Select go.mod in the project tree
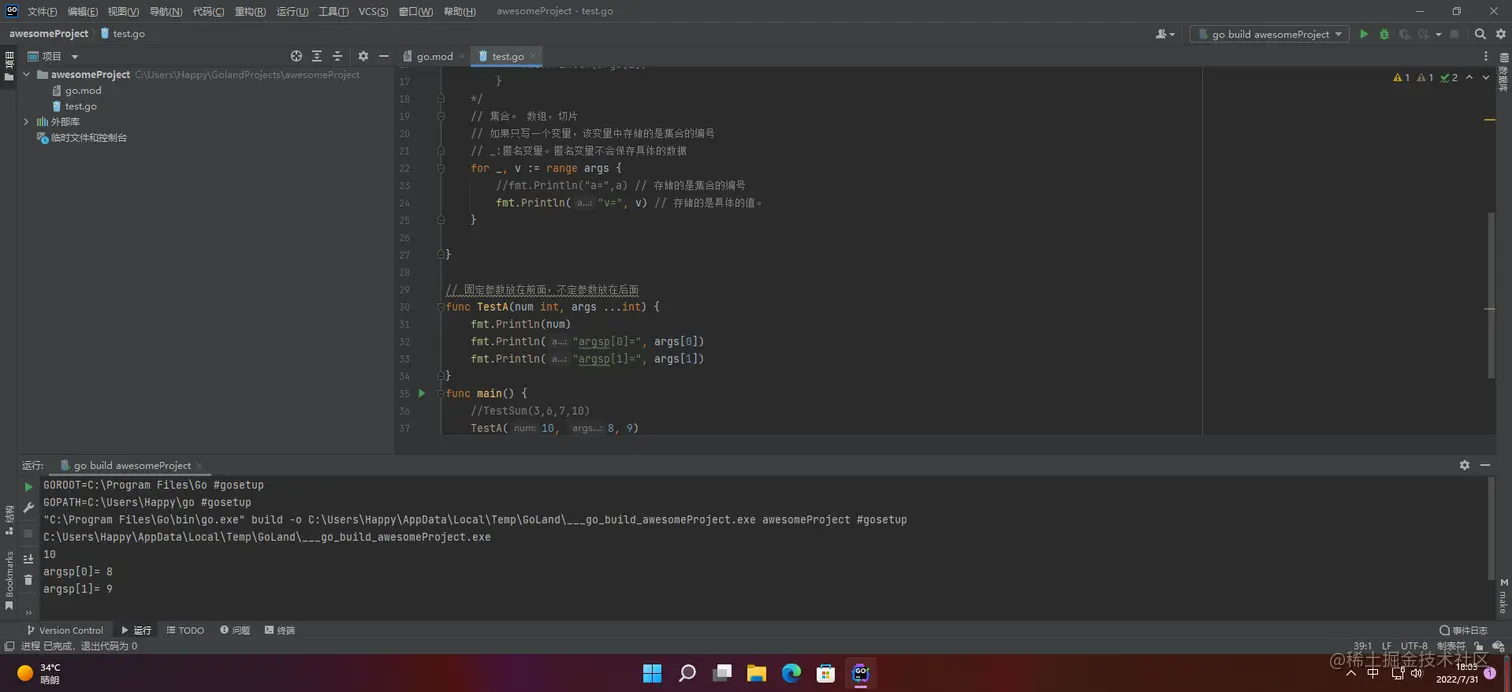1512x692 pixels. click(x=83, y=90)
